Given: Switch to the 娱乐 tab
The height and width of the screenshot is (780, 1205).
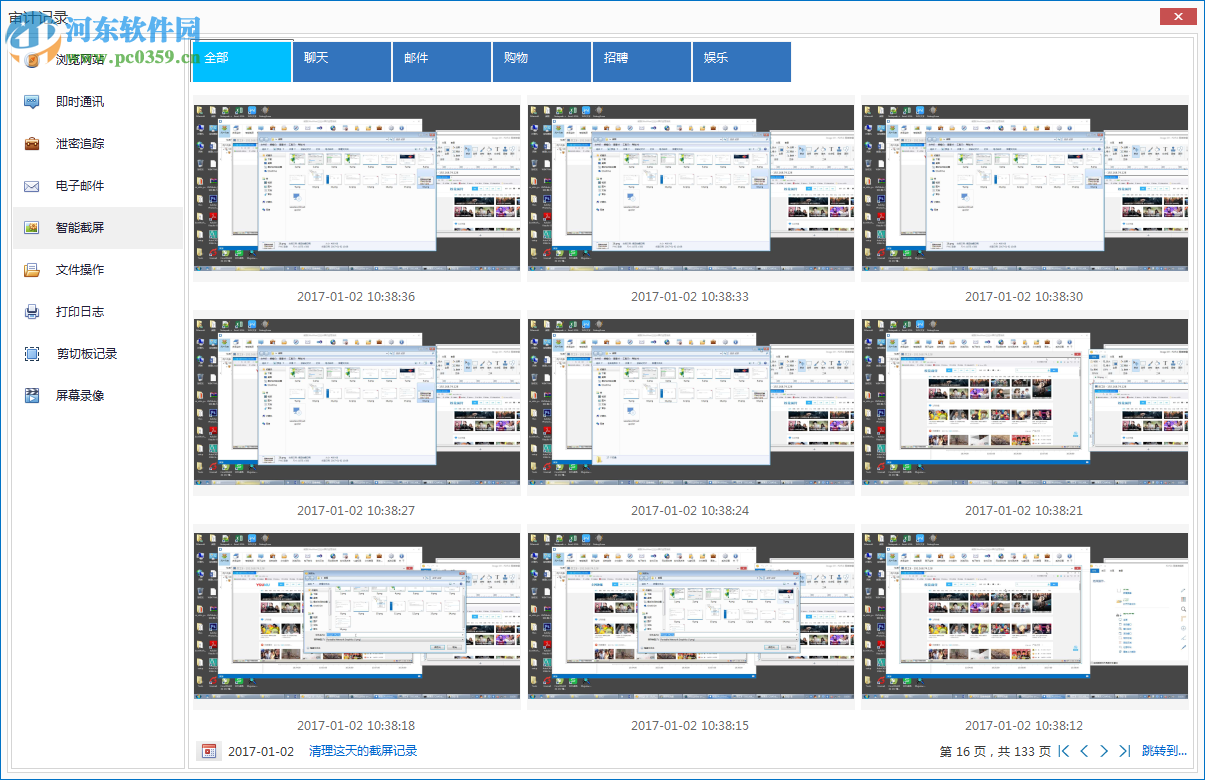Looking at the screenshot, I should pyautogui.click(x=742, y=62).
